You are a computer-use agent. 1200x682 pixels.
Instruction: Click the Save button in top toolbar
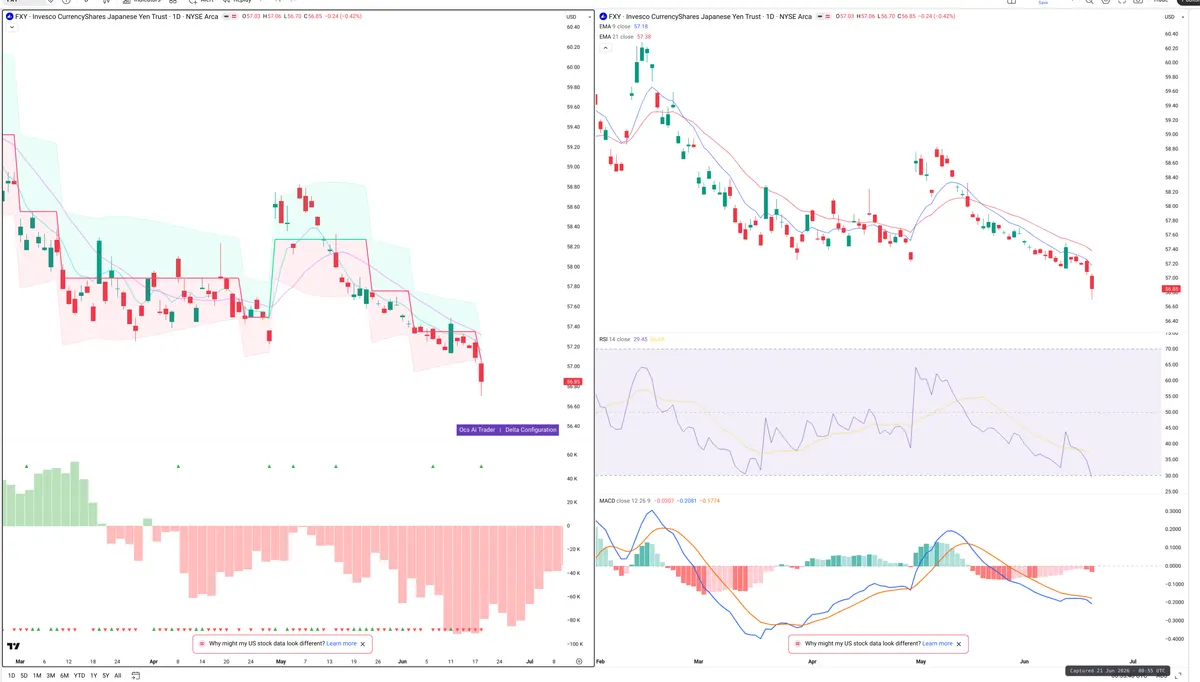coord(1043,3)
